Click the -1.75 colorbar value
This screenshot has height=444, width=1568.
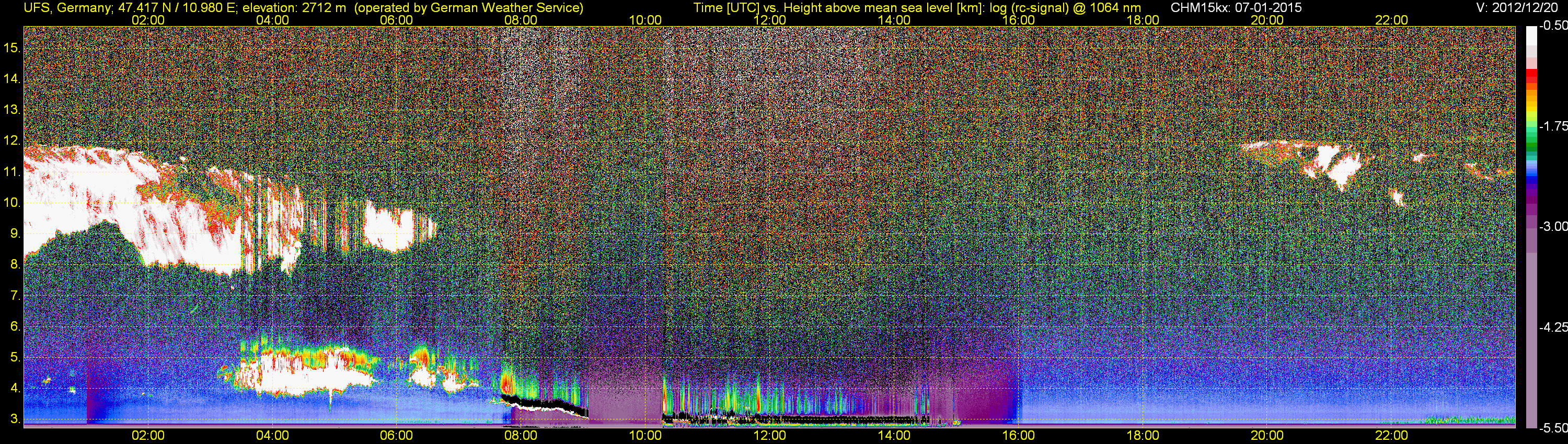[1553, 126]
